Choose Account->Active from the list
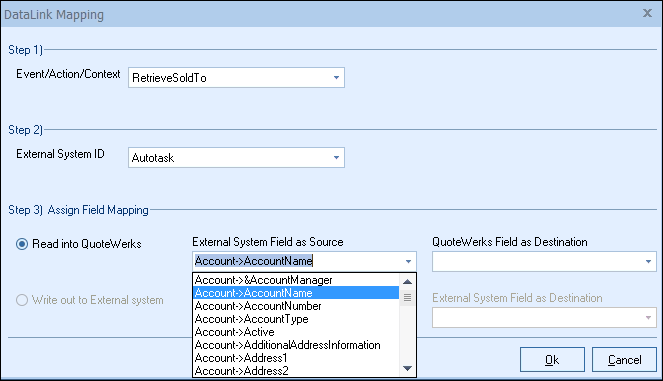663x381 pixels. click(296, 332)
